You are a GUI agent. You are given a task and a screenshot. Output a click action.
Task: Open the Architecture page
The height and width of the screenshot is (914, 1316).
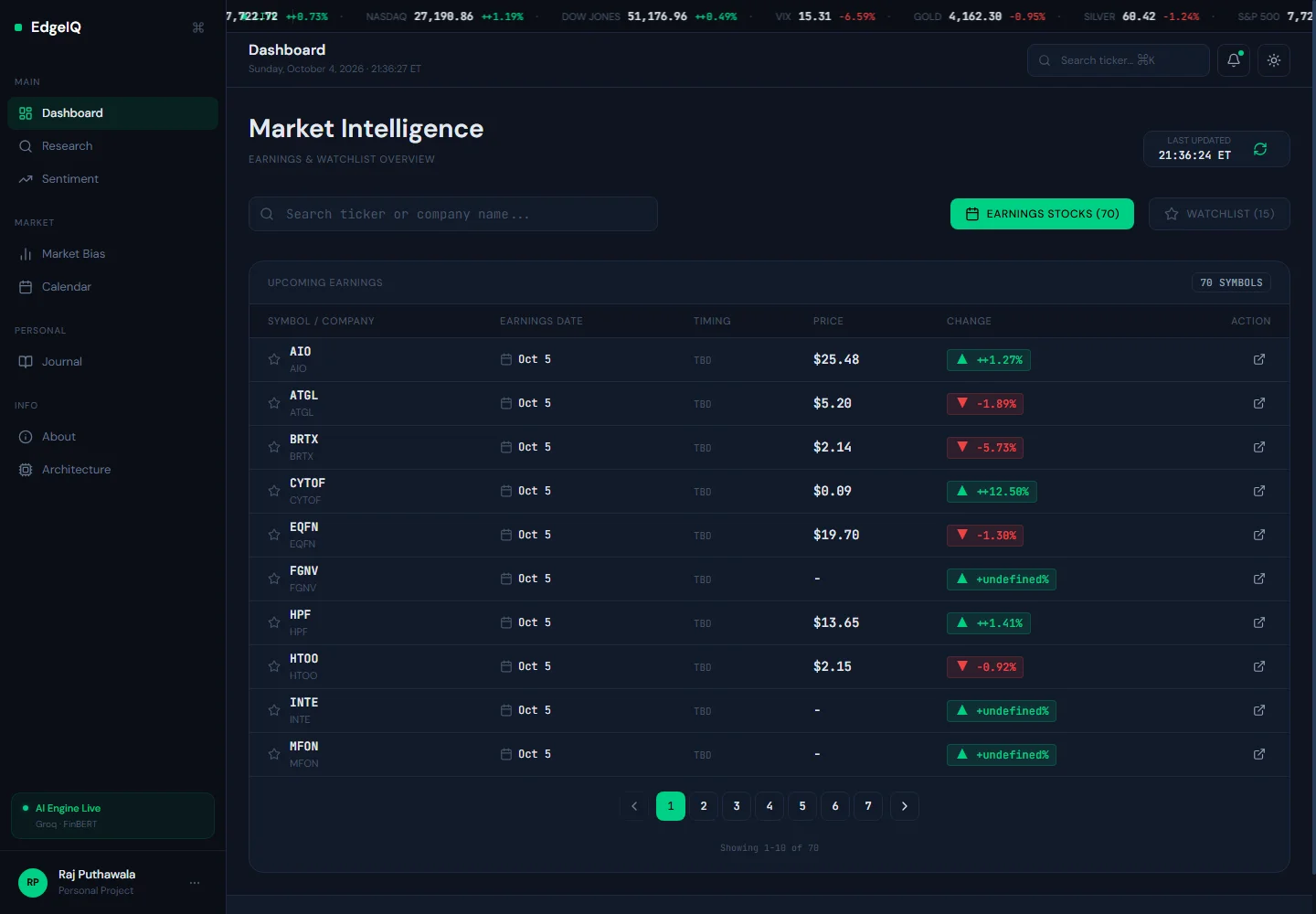[112, 470]
